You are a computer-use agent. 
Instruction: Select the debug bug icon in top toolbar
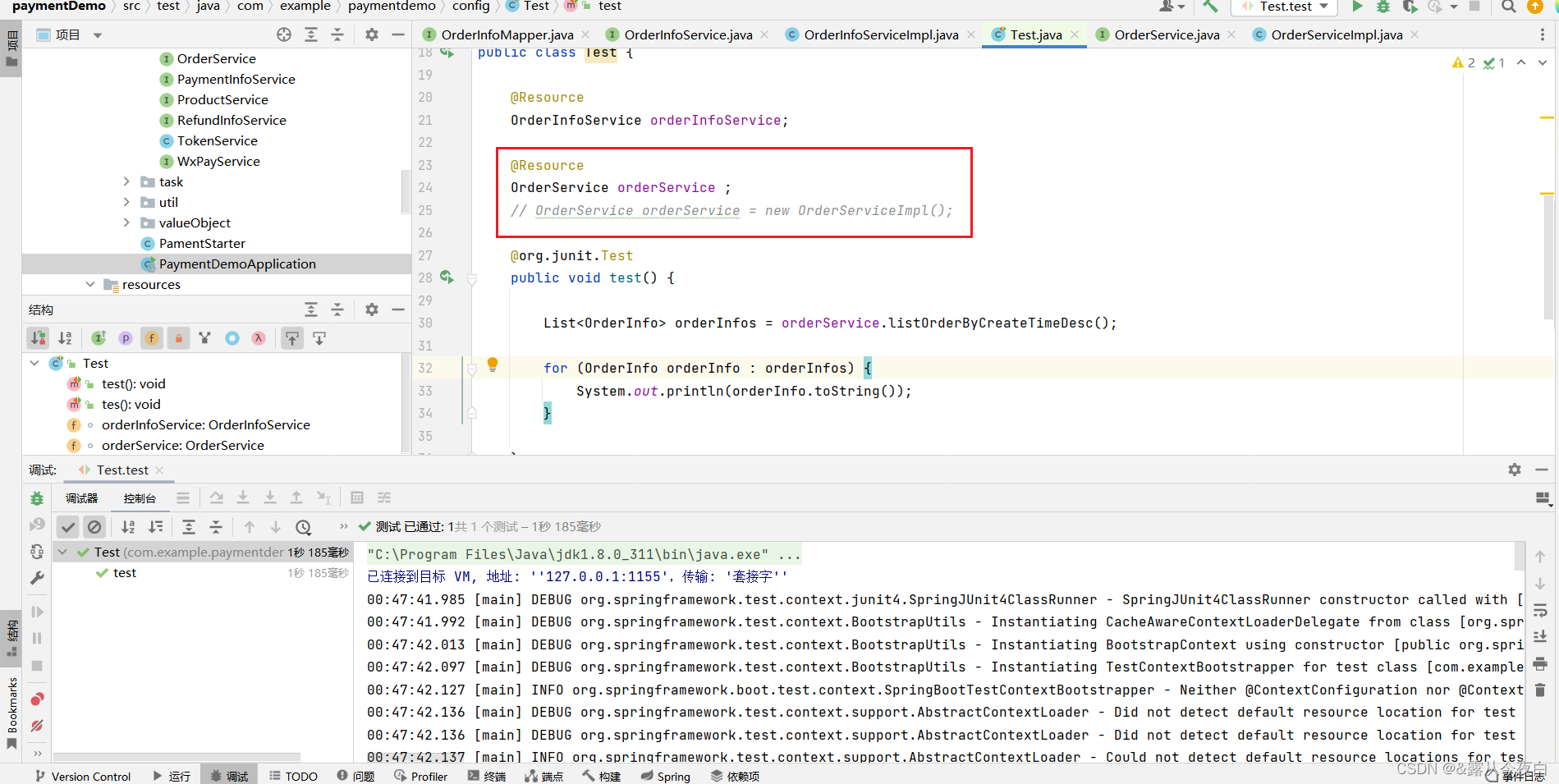(1383, 7)
